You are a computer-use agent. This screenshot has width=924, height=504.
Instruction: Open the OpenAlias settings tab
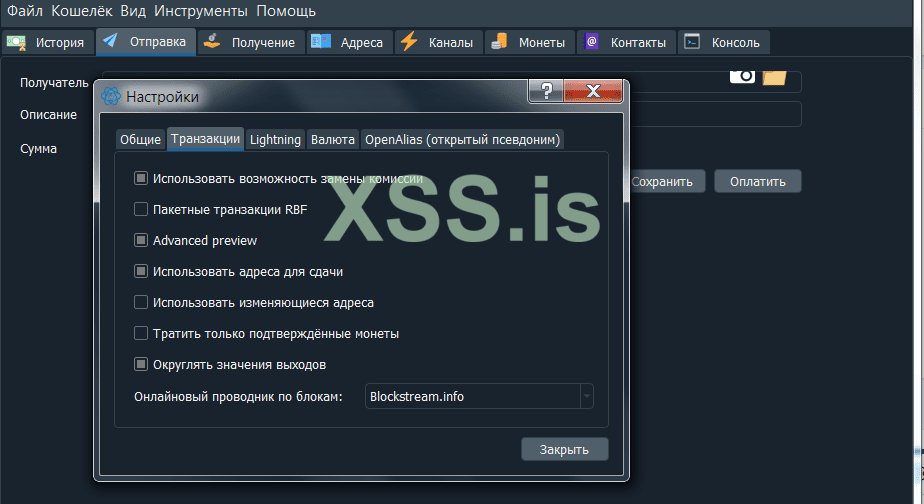coord(462,140)
